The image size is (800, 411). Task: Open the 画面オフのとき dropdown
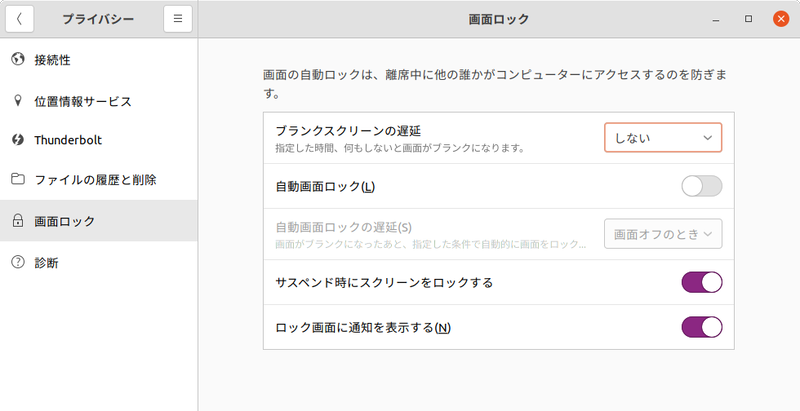click(x=662, y=234)
